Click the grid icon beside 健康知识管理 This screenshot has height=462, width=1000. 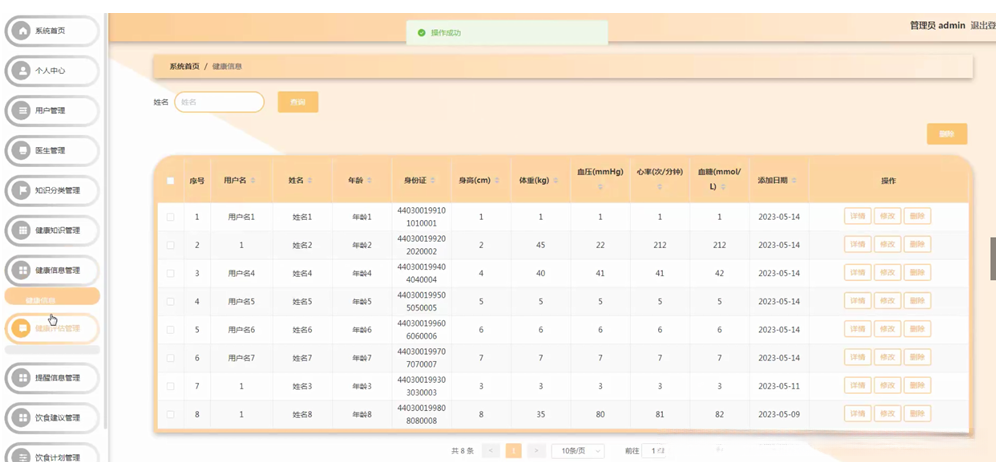pyautogui.click(x=23, y=231)
